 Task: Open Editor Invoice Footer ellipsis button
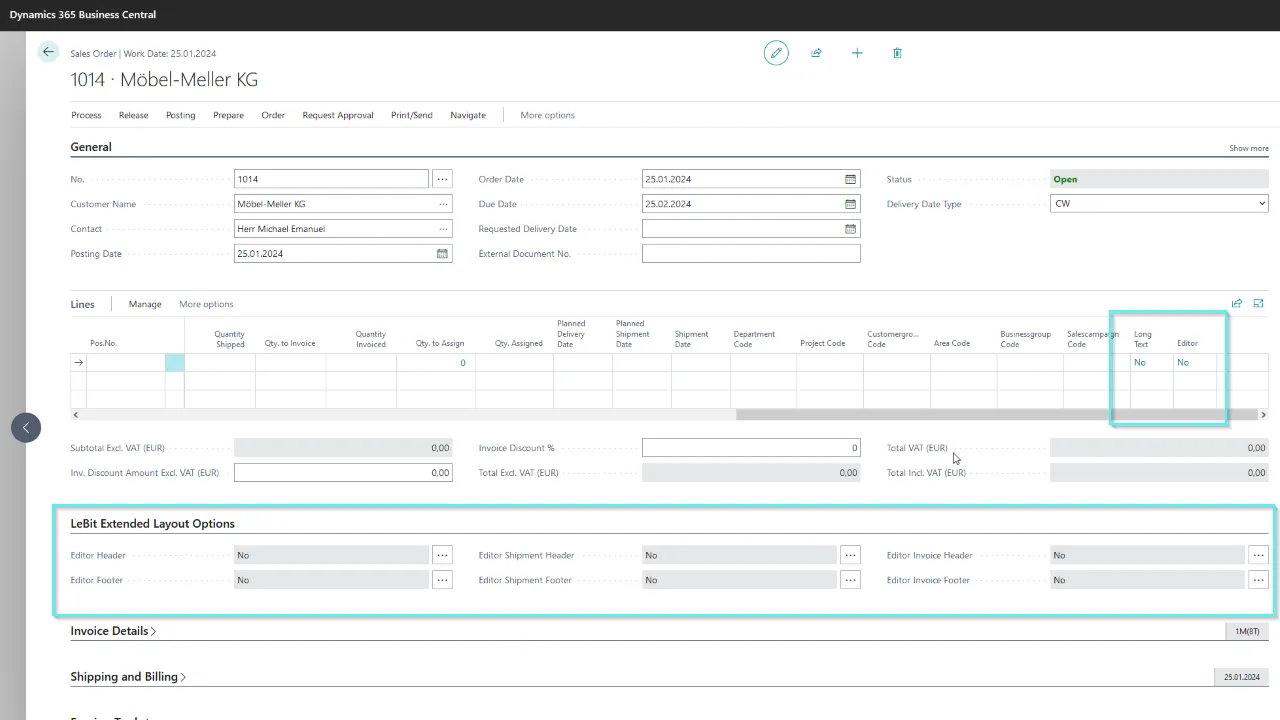(x=1258, y=580)
